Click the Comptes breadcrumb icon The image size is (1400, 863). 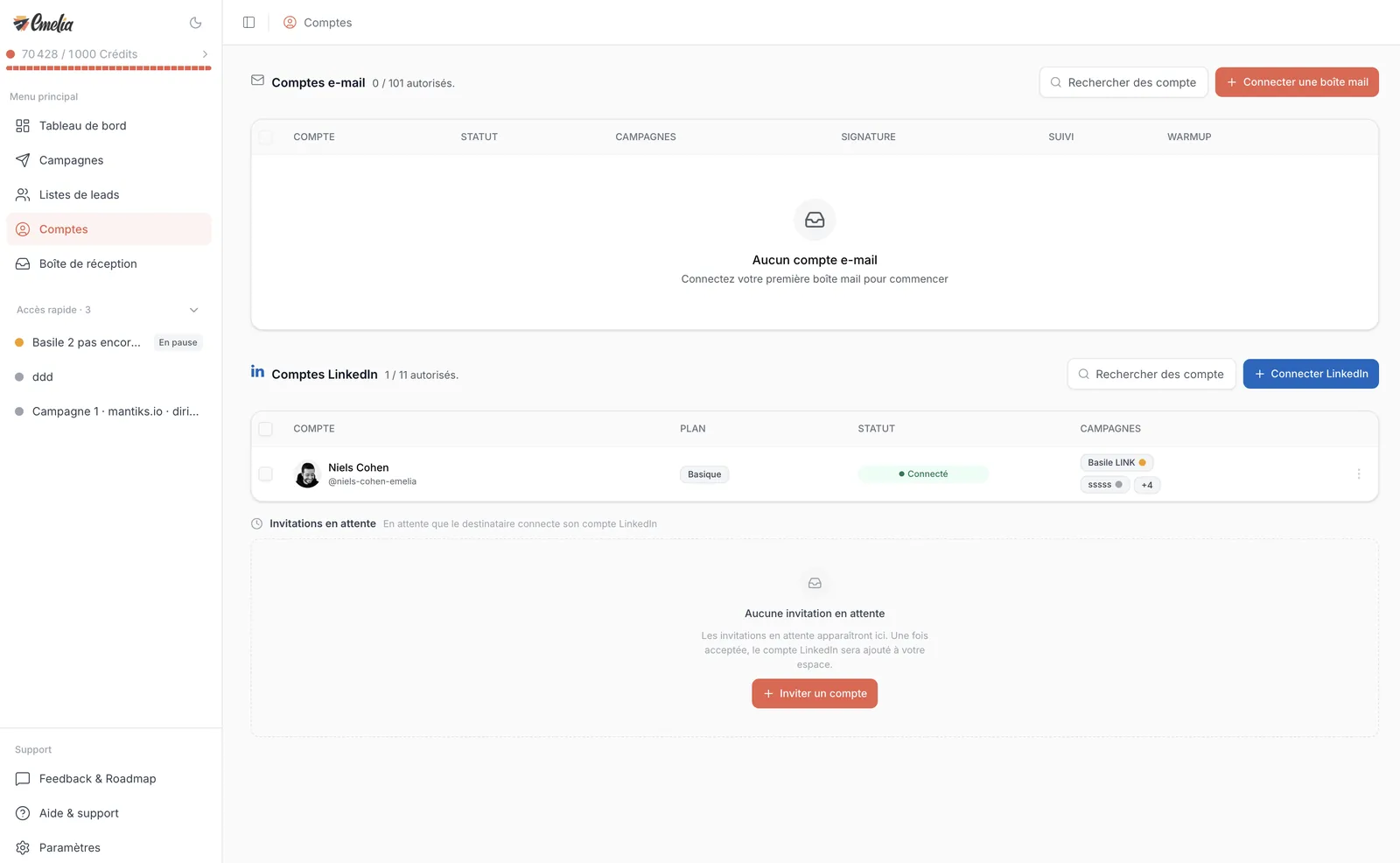290,23
